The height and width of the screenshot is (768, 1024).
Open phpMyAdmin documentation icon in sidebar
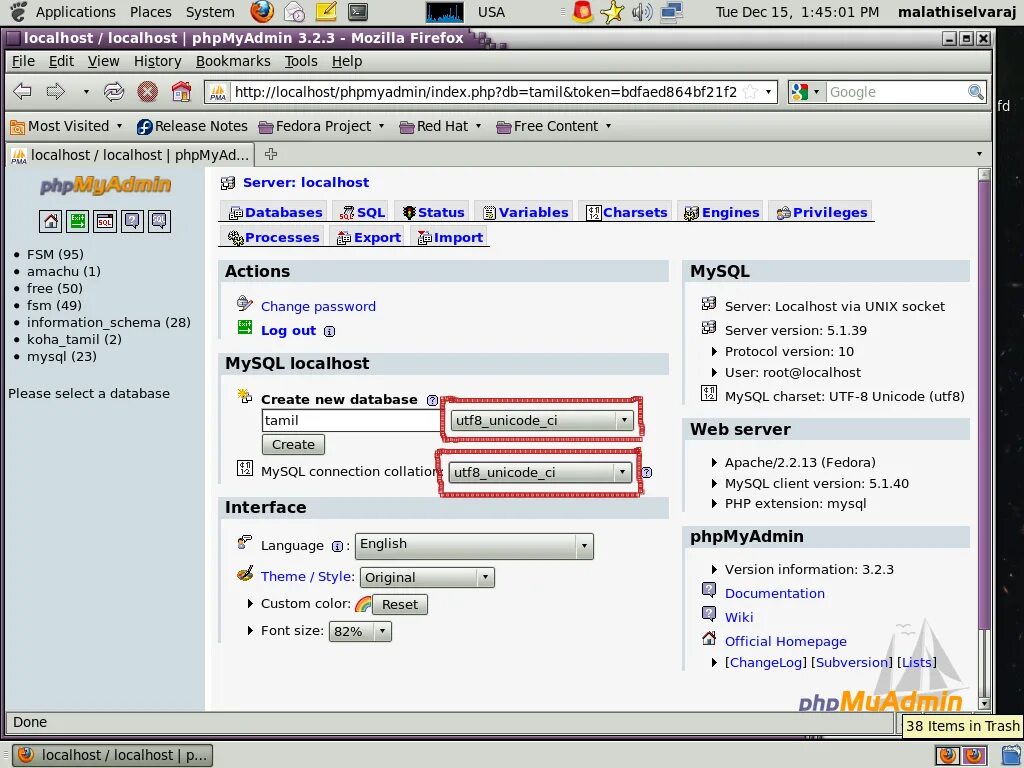point(132,221)
